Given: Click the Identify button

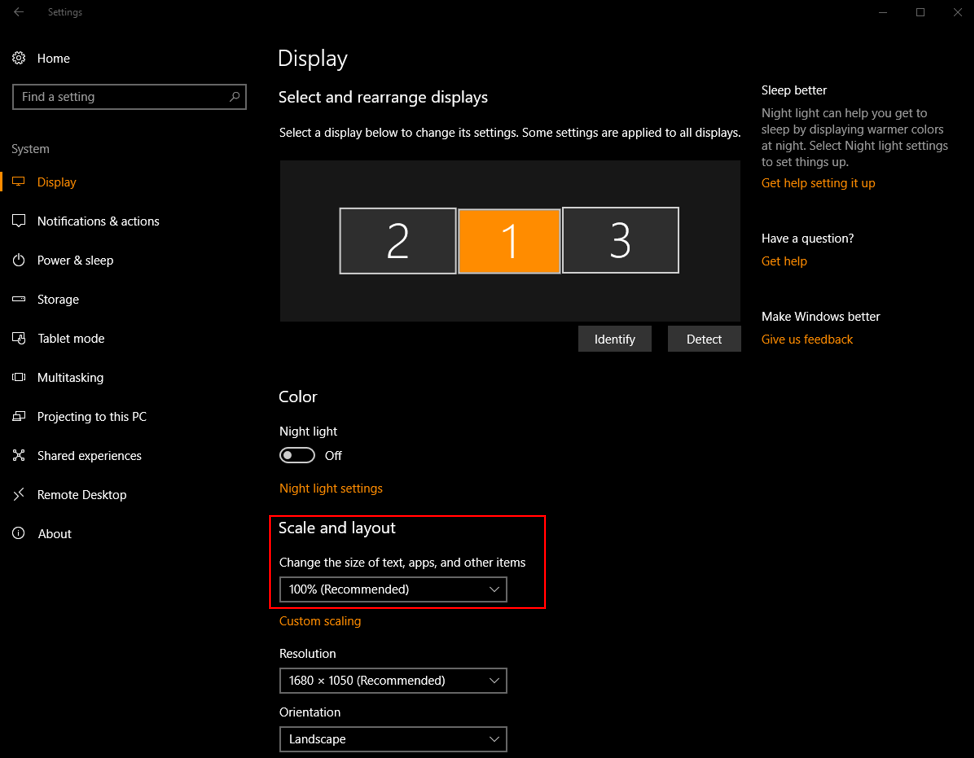Looking at the screenshot, I should click(x=614, y=339).
